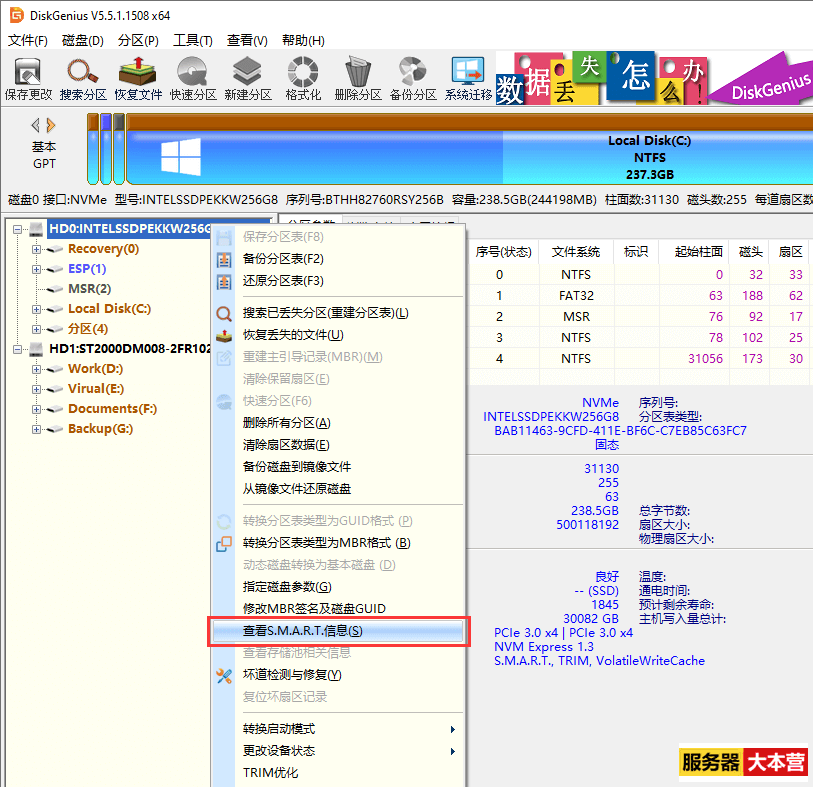Open the 转换启动模式 submenu
813x787 pixels.
[x=340, y=729]
